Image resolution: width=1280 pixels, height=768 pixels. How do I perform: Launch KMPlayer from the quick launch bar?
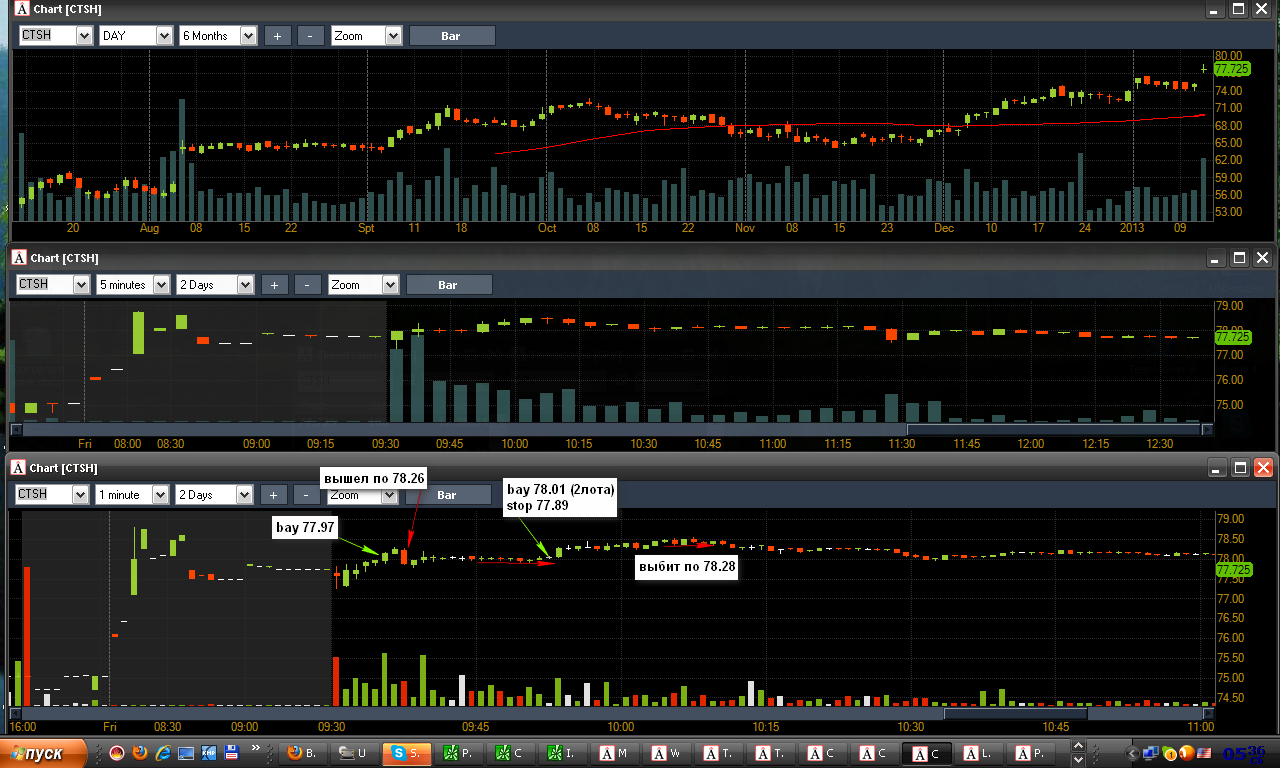tap(209, 753)
